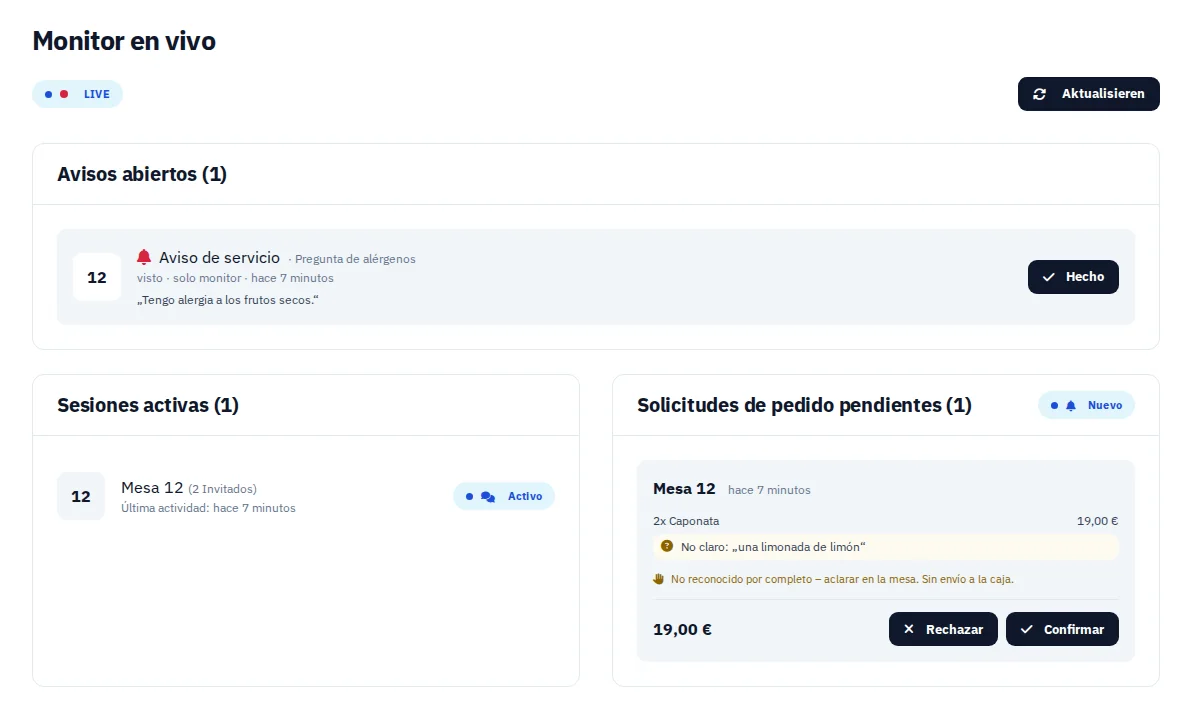Click the checkmark icon in Hecho button
Viewport: 1192px width, 717px height.
pos(1048,277)
